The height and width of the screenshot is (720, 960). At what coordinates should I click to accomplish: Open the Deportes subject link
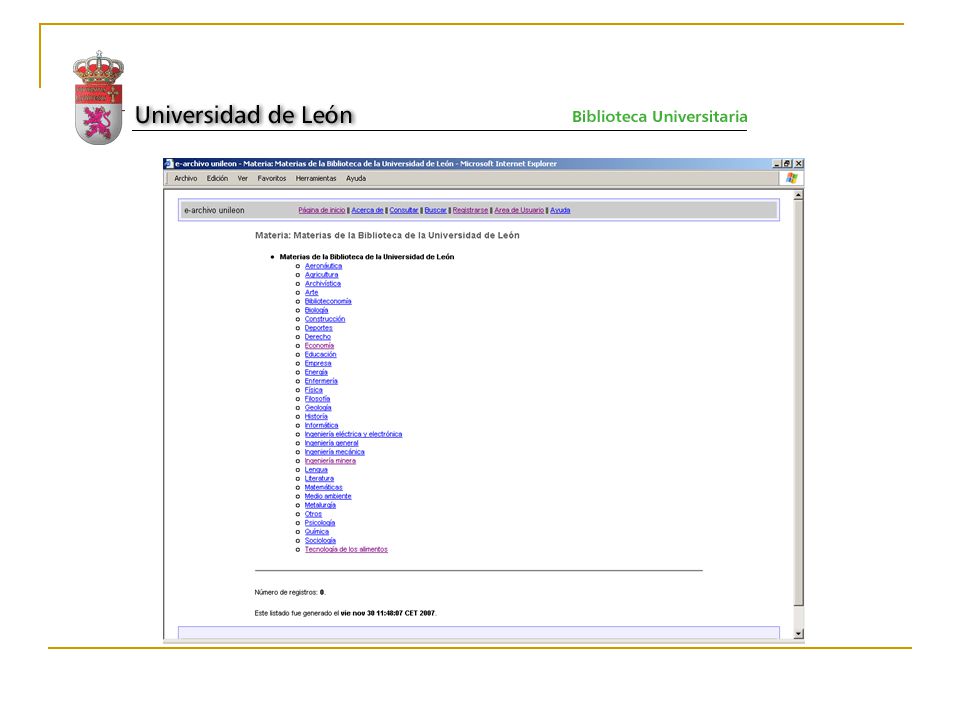318,328
